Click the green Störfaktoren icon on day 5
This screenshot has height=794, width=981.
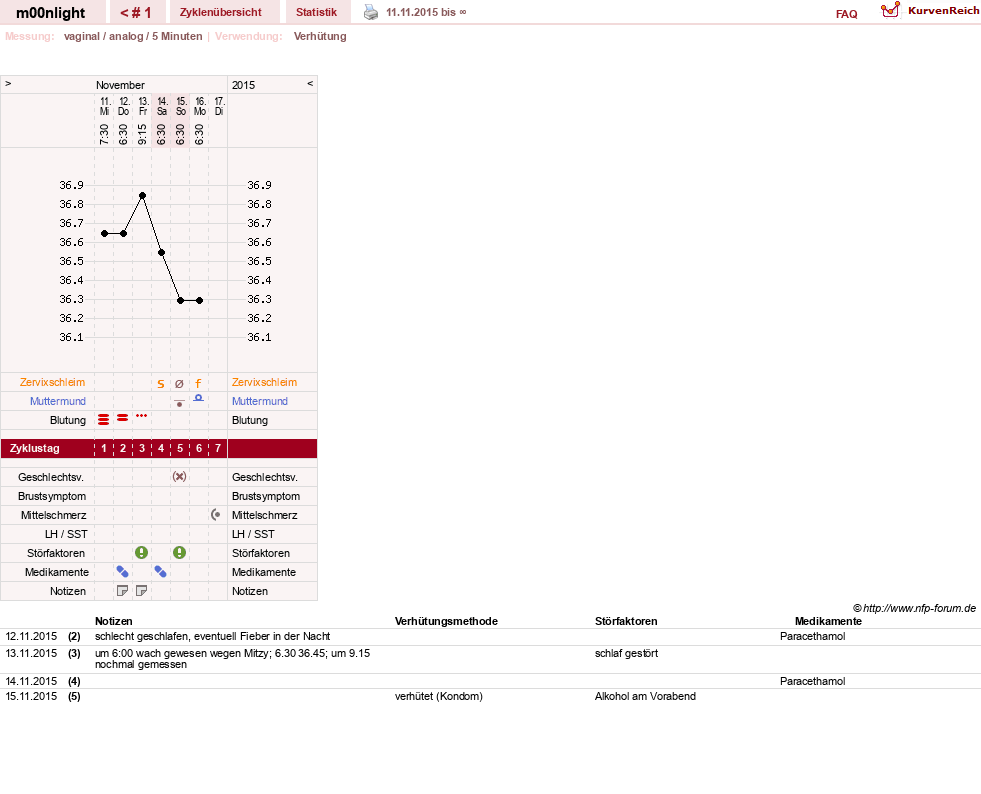pyautogui.click(x=180, y=552)
